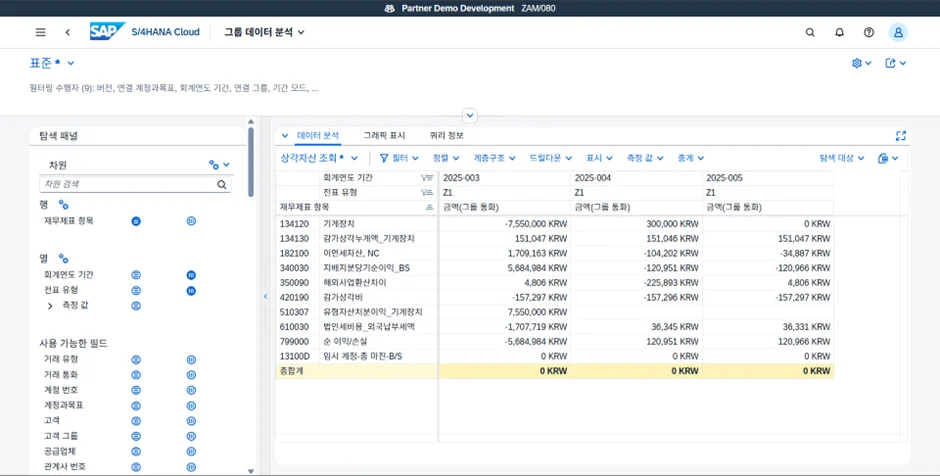Open the search magnifier in header
This screenshot has height=476, width=940.
click(x=810, y=32)
